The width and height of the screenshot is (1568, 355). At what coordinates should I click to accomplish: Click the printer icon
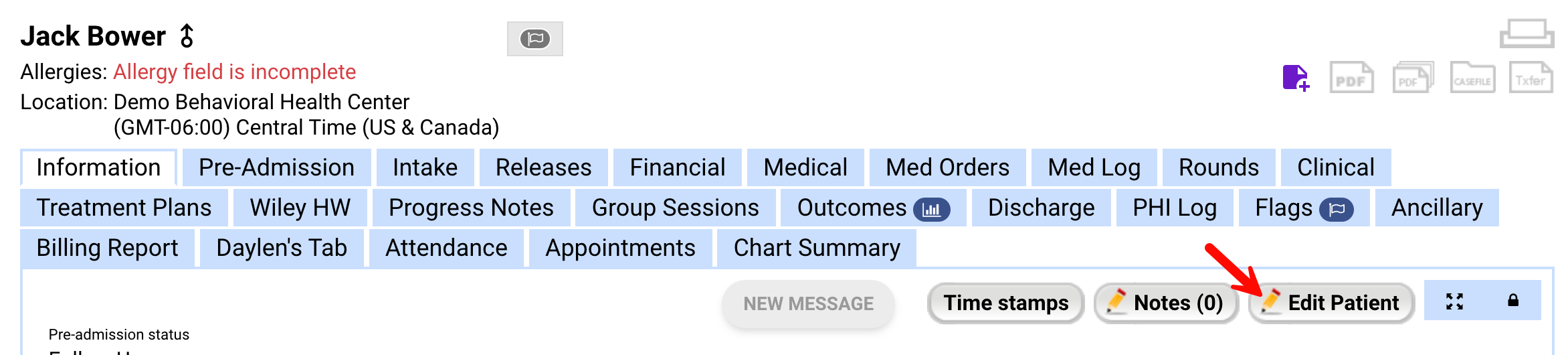coord(1526,33)
